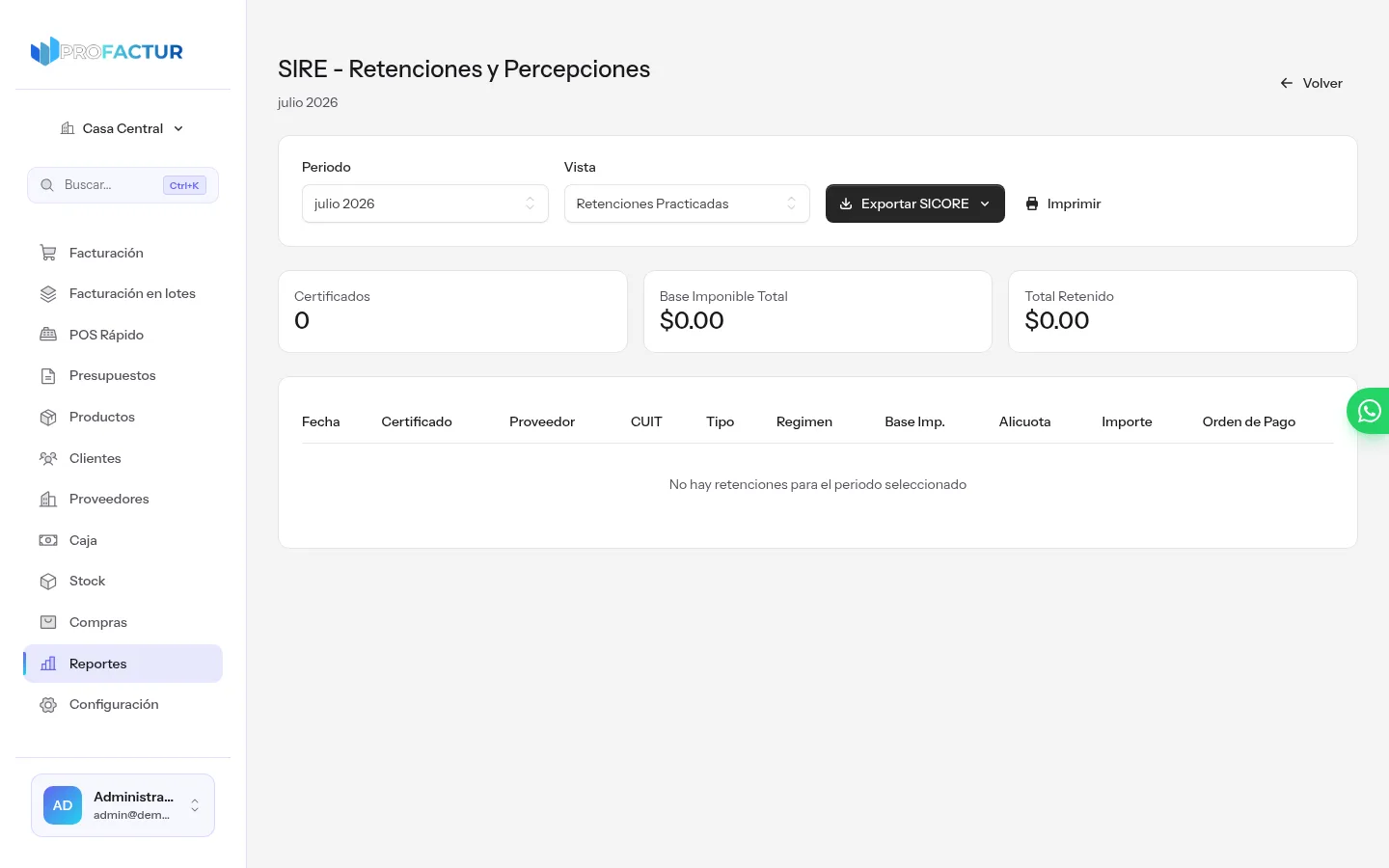Click the left arrow icon beside Volver
1389x868 pixels.
tap(1287, 83)
